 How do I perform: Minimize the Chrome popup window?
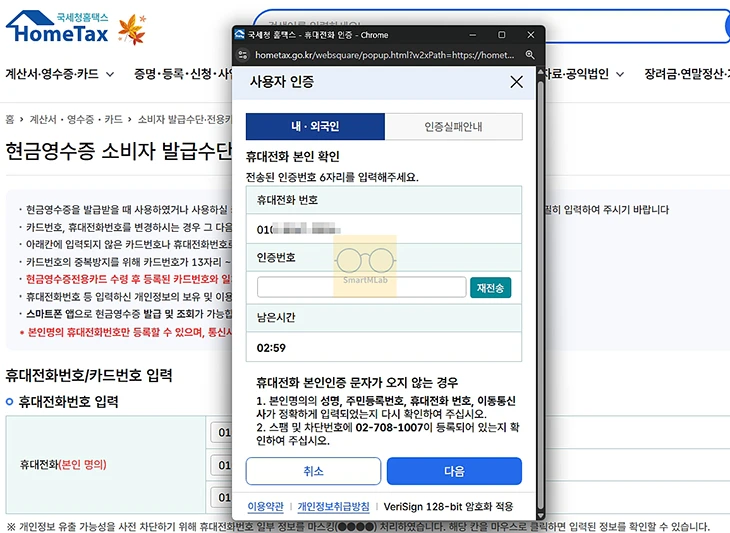[x=473, y=35]
